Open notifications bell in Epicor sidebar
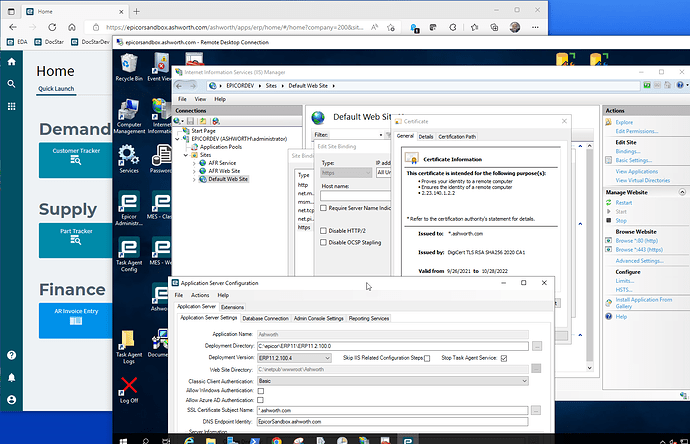This screenshot has width=690, height=444. click(11, 378)
